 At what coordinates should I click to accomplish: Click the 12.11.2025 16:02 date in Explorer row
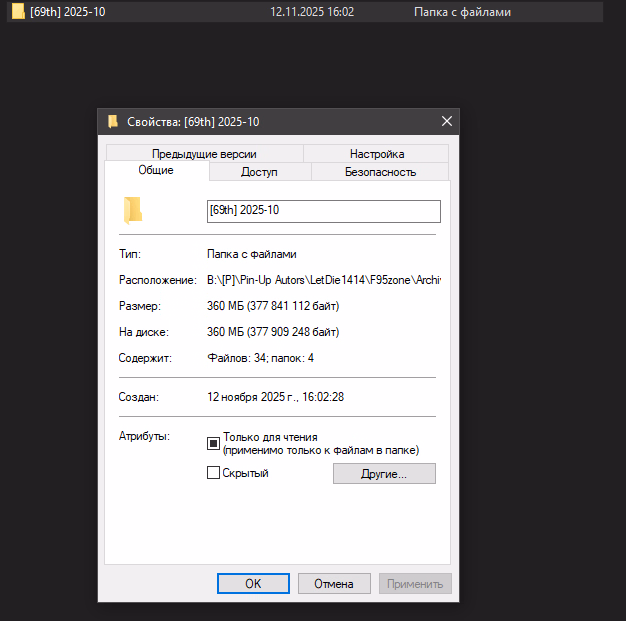coord(311,12)
